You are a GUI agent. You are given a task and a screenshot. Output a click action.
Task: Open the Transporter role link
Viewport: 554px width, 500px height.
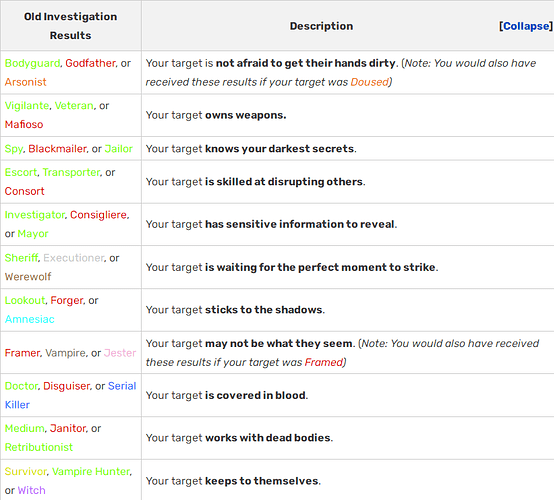pos(71,172)
